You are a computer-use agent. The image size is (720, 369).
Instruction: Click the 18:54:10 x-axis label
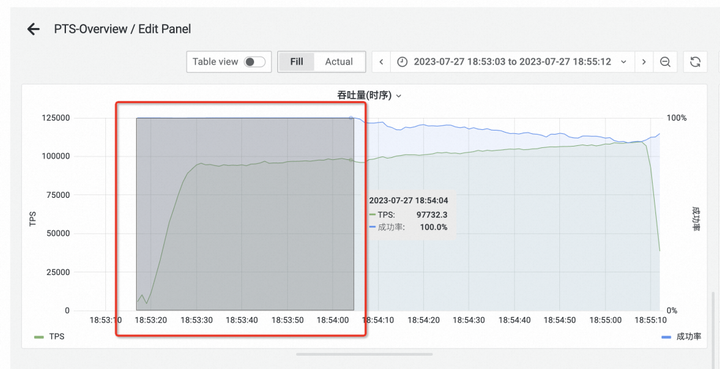[x=378, y=320]
